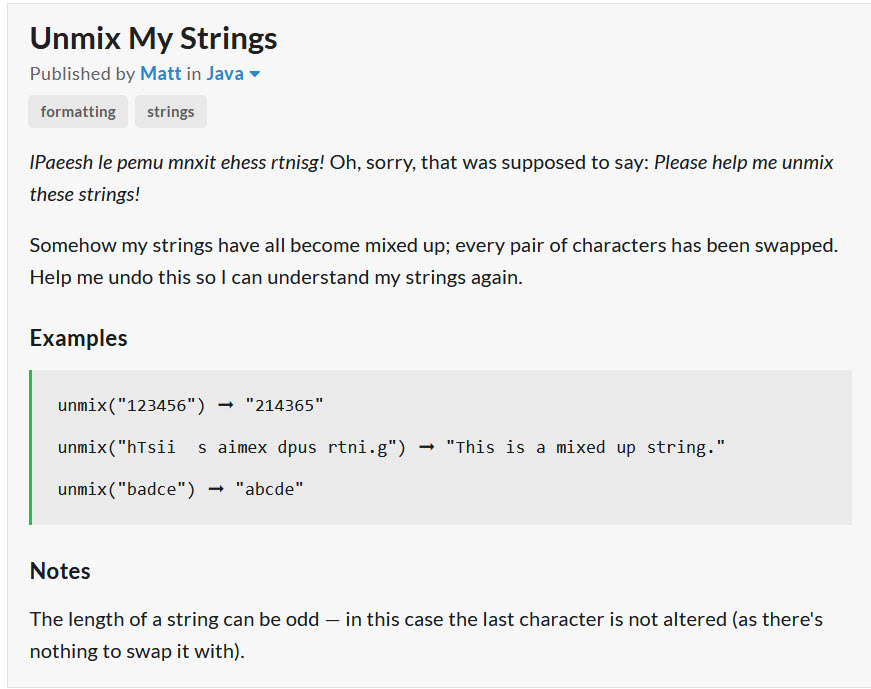
Task: Click the Unmix My Strings title
Action: click(x=153, y=38)
